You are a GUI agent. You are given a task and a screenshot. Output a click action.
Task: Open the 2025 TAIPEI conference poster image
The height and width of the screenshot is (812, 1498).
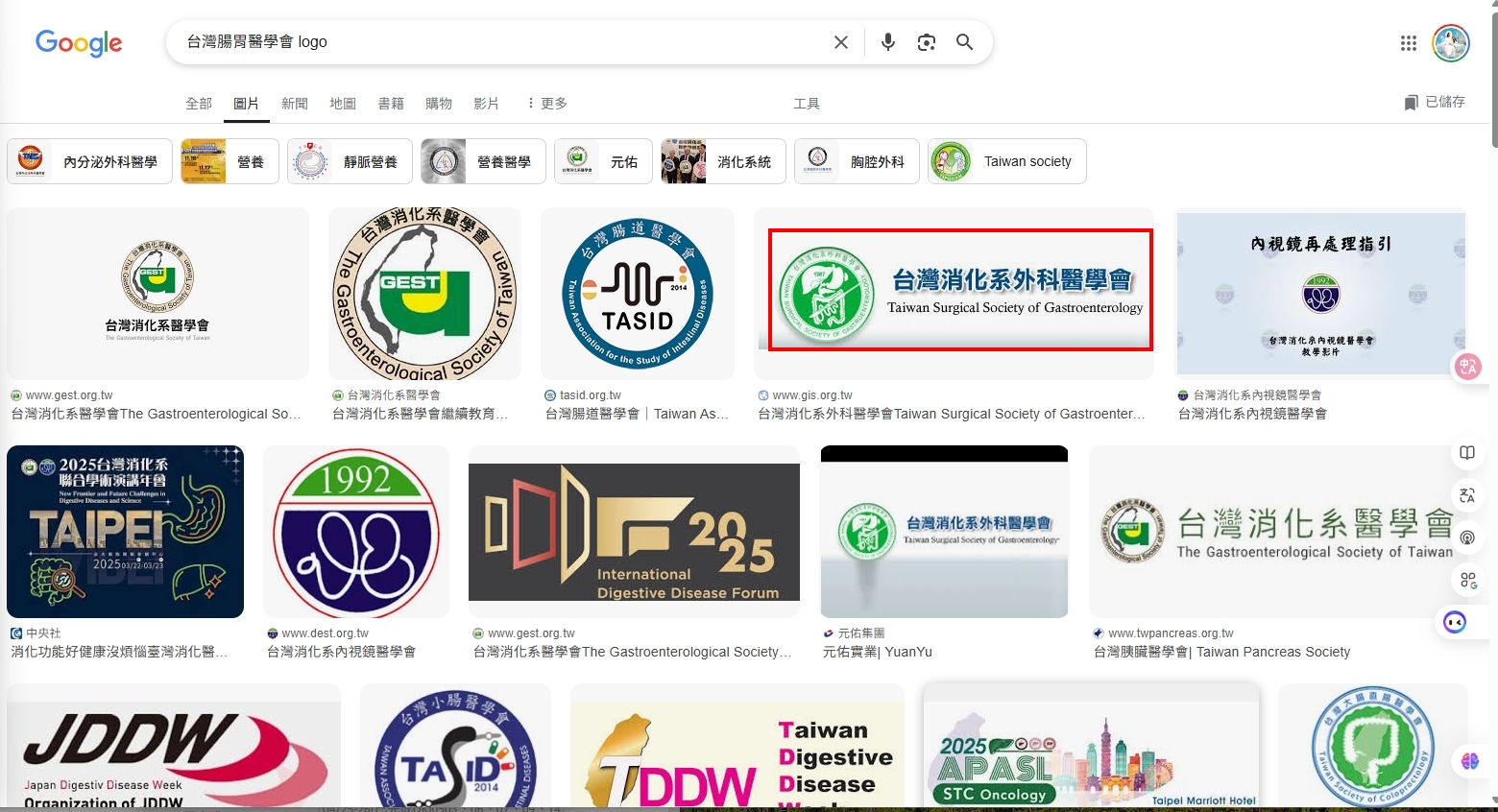tap(125, 532)
